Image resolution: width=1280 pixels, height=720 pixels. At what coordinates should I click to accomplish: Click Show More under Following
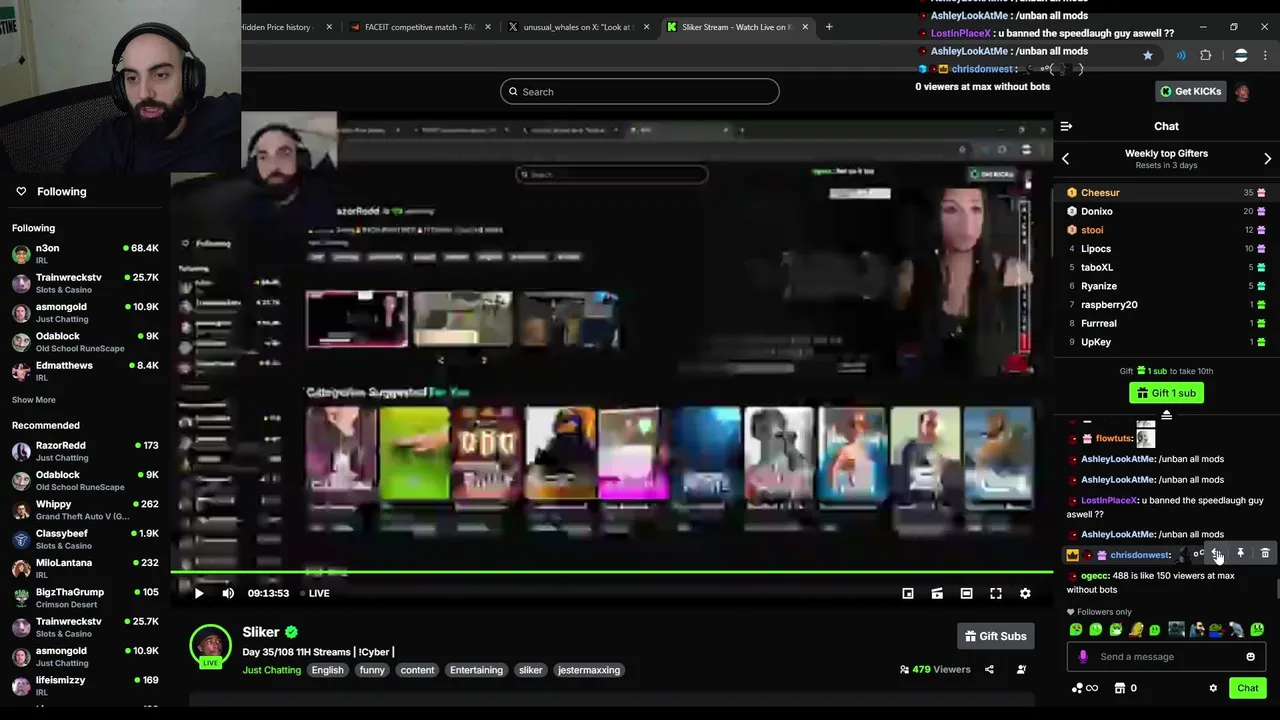pyautogui.click(x=33, y=400)
